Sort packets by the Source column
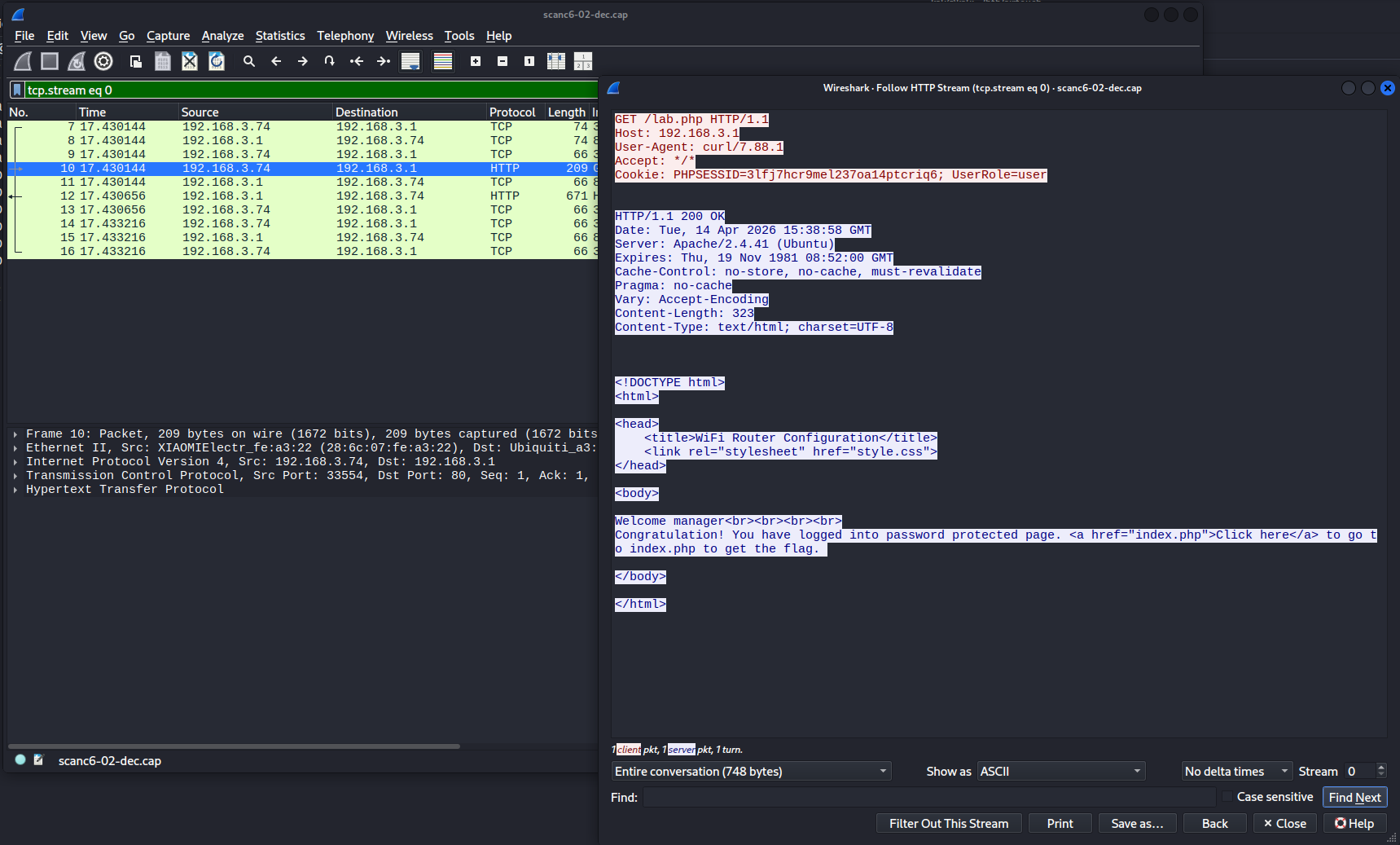This screenshot has width=1400, height=845. [x=255, y=112]
